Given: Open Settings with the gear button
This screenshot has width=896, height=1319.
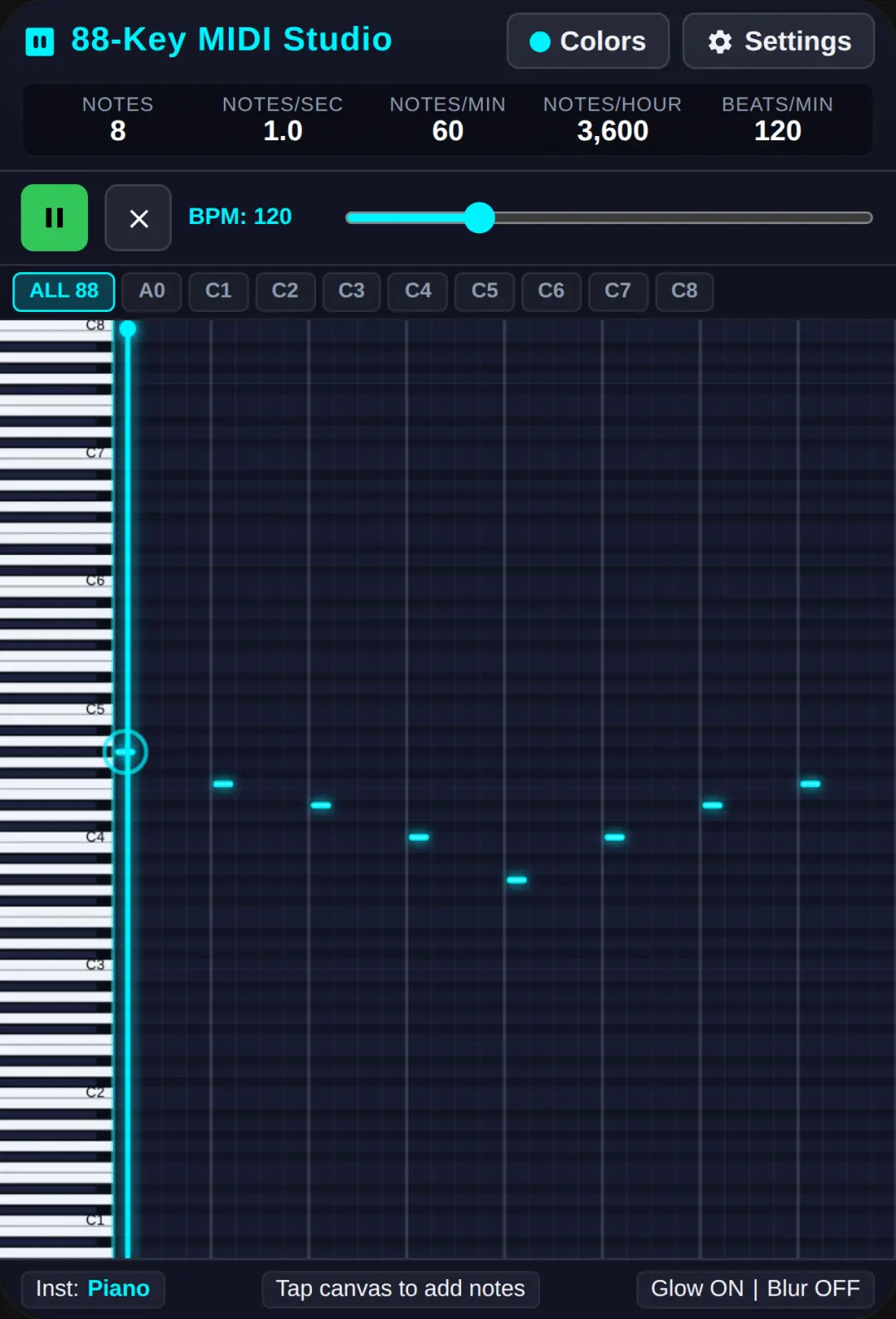Looking at the screenshot, I should [x=778, y=41].
